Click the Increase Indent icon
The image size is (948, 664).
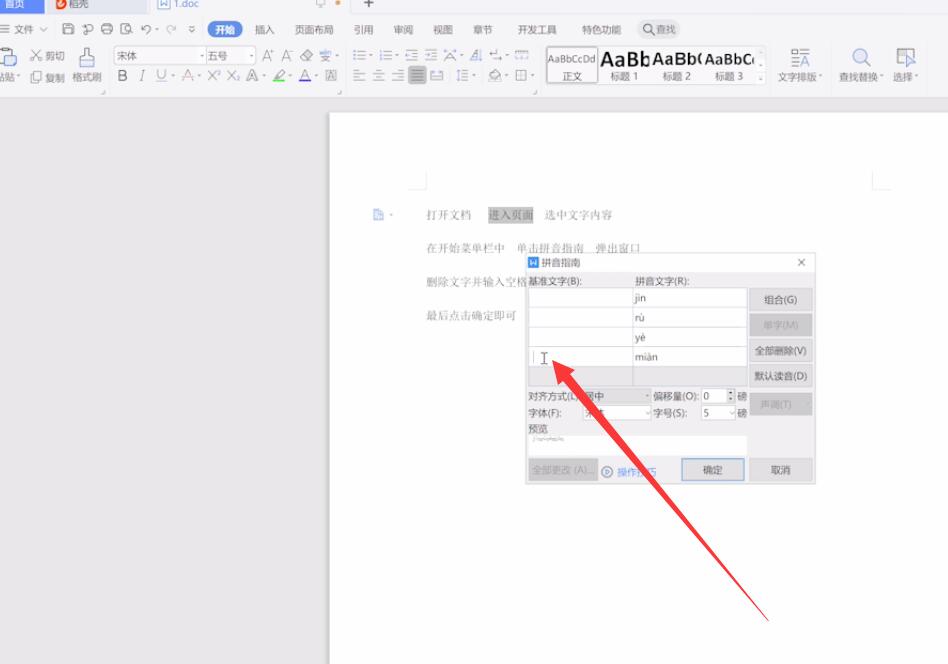click(x=431, y=56)
